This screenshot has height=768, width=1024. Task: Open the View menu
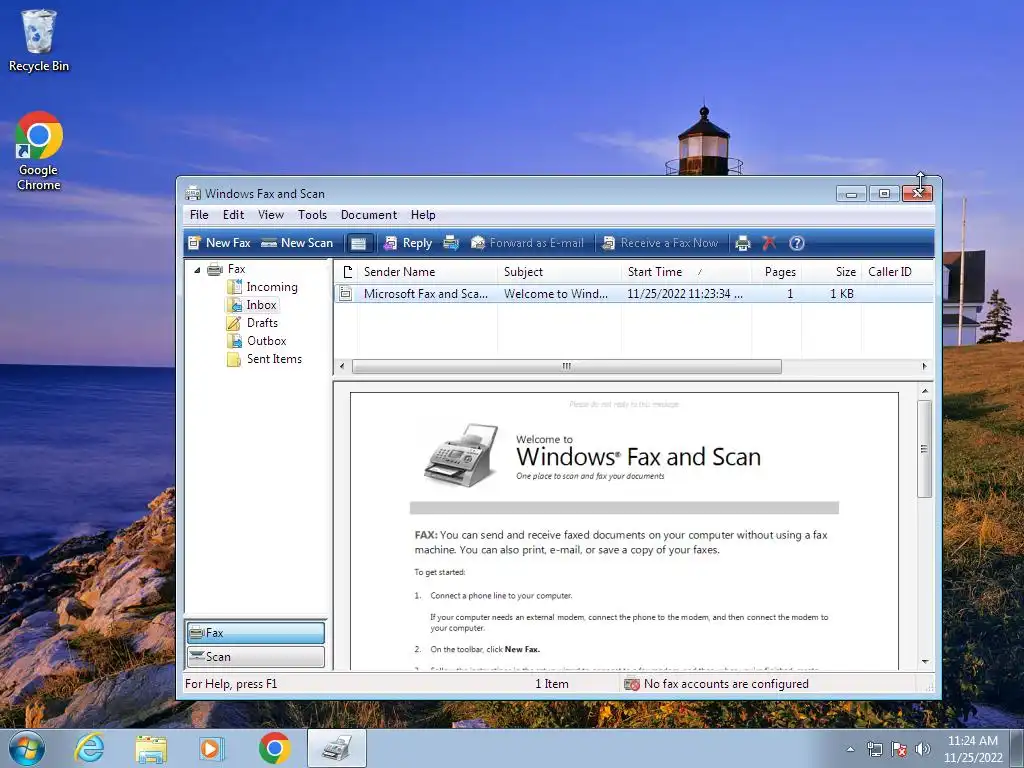(270, 215)
